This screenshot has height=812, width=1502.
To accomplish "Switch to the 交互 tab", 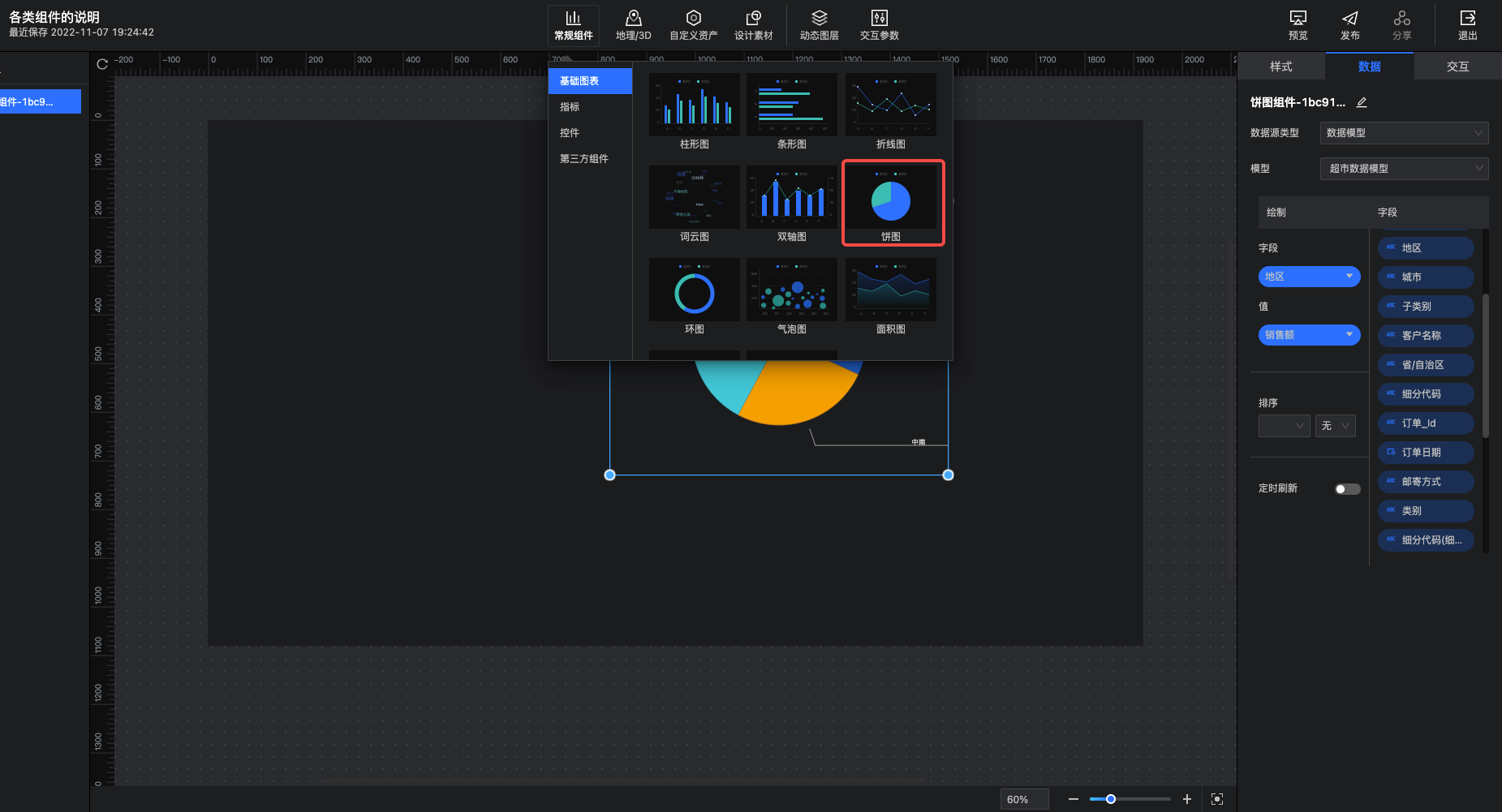I will pos(1458,67).
